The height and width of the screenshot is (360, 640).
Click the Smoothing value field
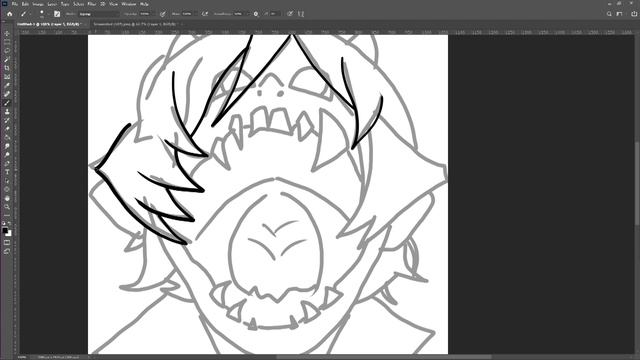point(240,14)
